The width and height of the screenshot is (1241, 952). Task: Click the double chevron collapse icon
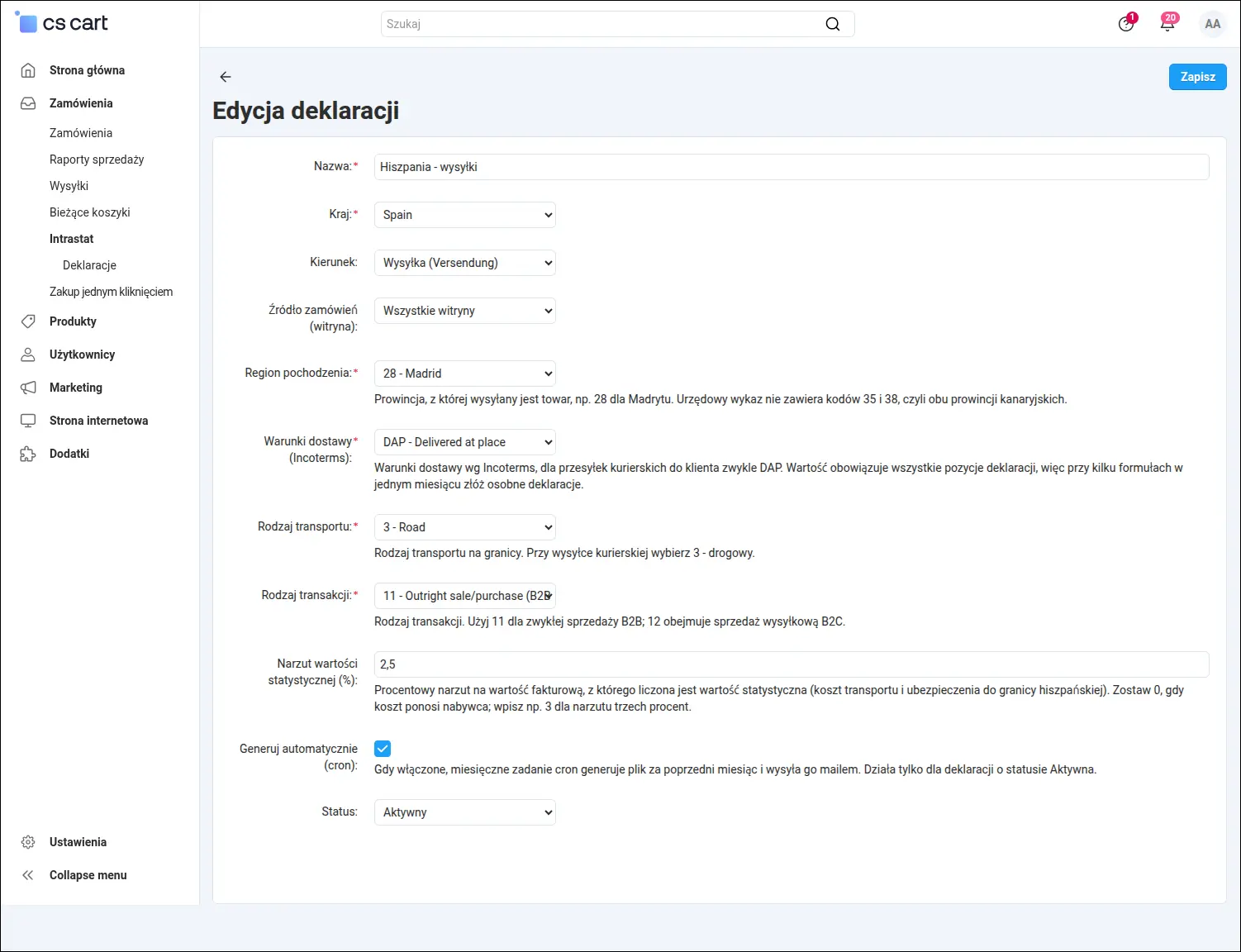tap(28, 875)
